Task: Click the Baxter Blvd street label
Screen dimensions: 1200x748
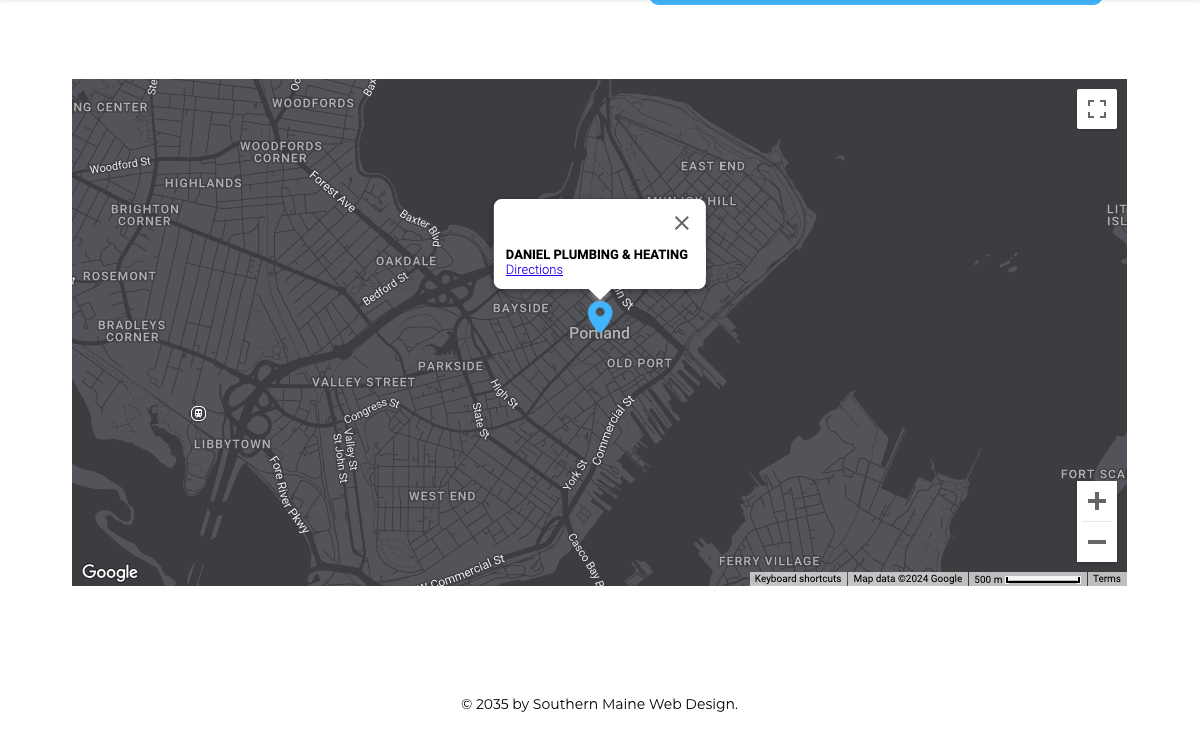Action: pos(420,228)
